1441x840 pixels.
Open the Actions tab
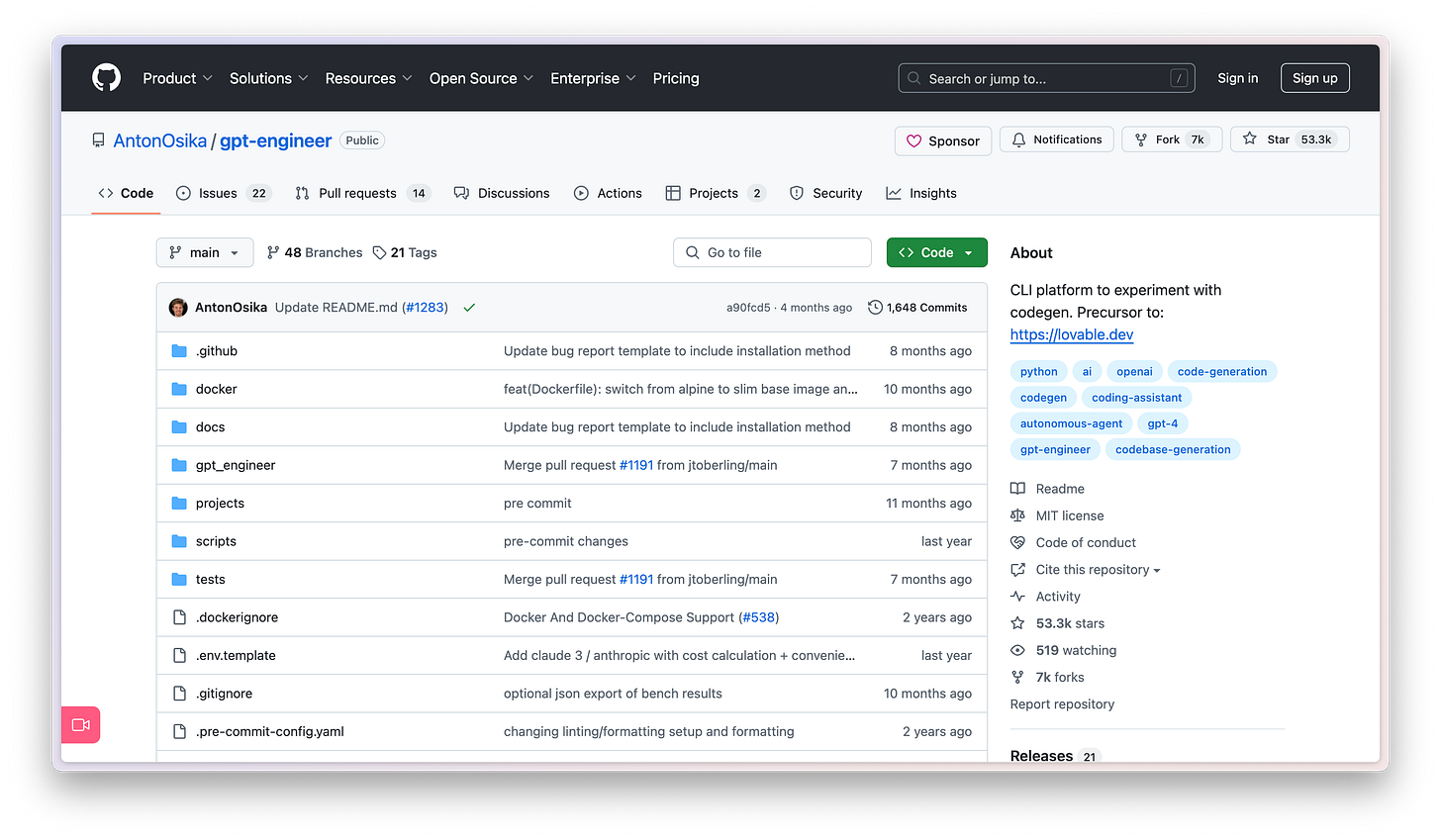(x=608, y=193)
